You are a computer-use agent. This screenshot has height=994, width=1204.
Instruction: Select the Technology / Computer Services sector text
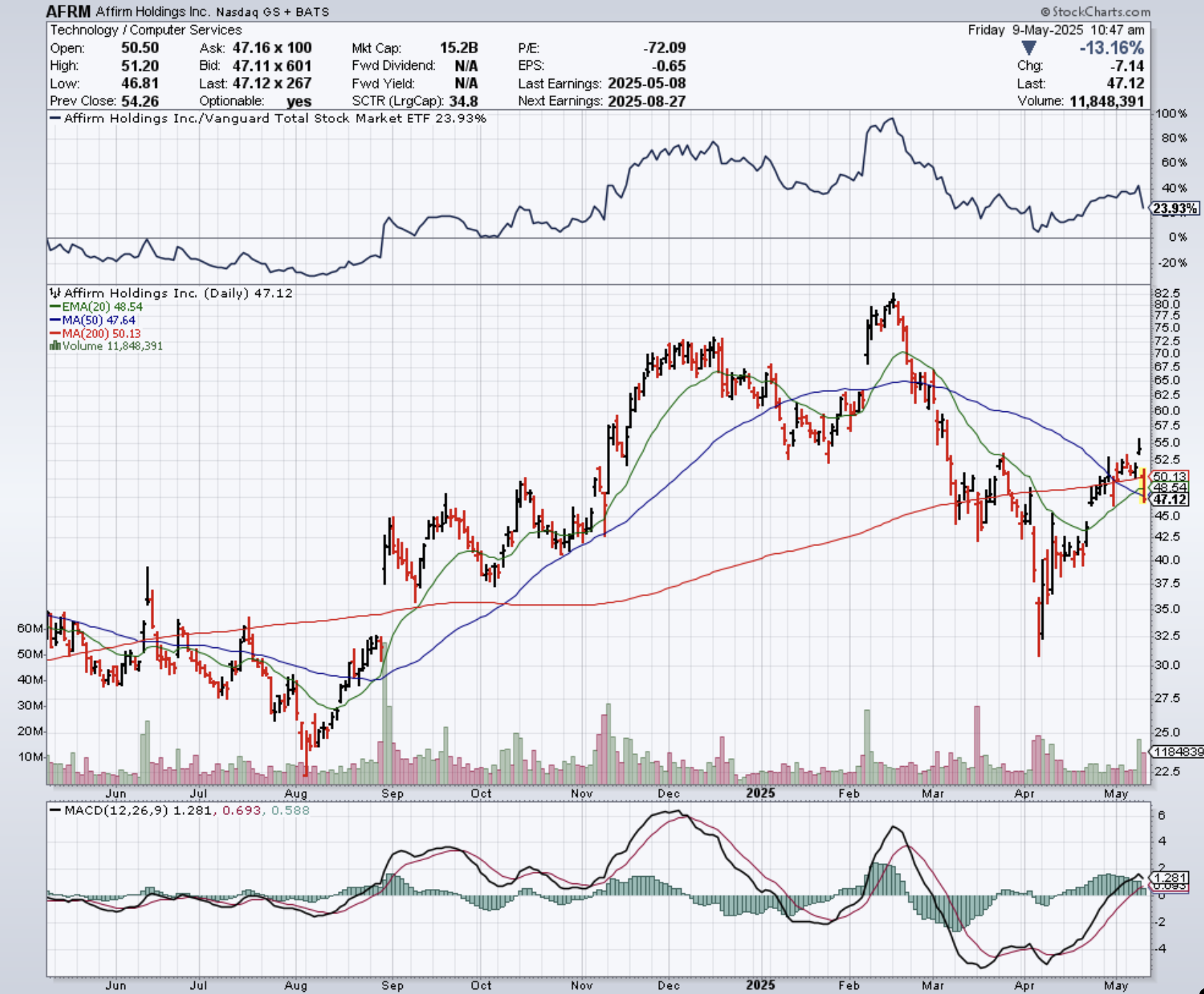[146, 30]
